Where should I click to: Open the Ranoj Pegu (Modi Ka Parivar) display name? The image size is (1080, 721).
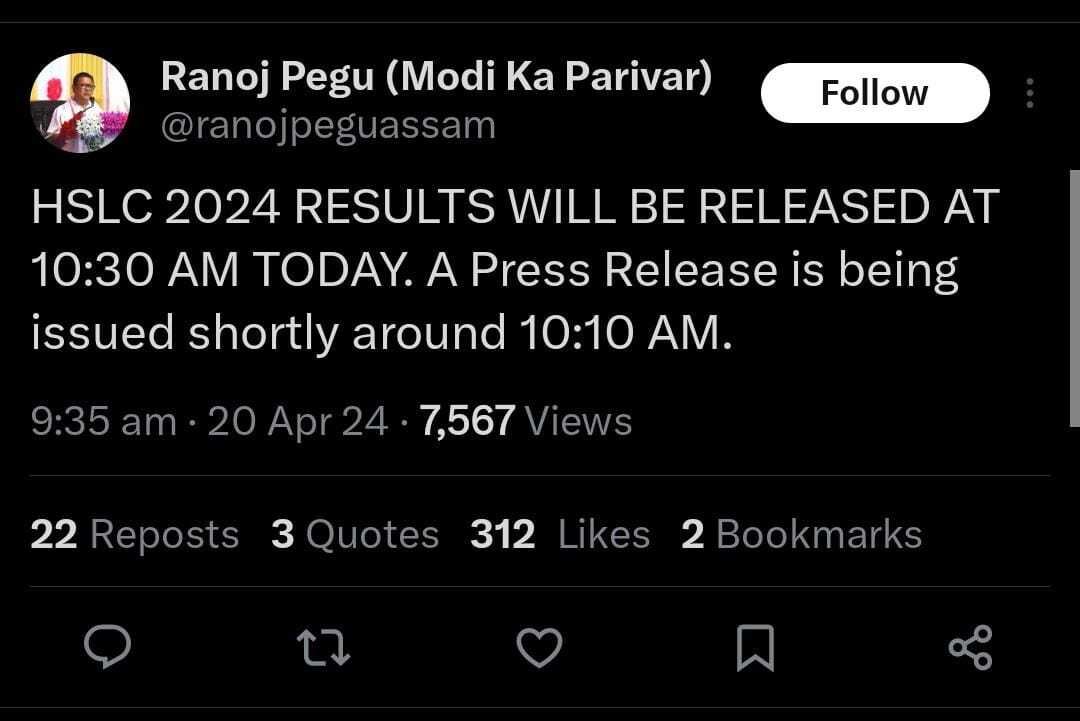tap(436, 76)
